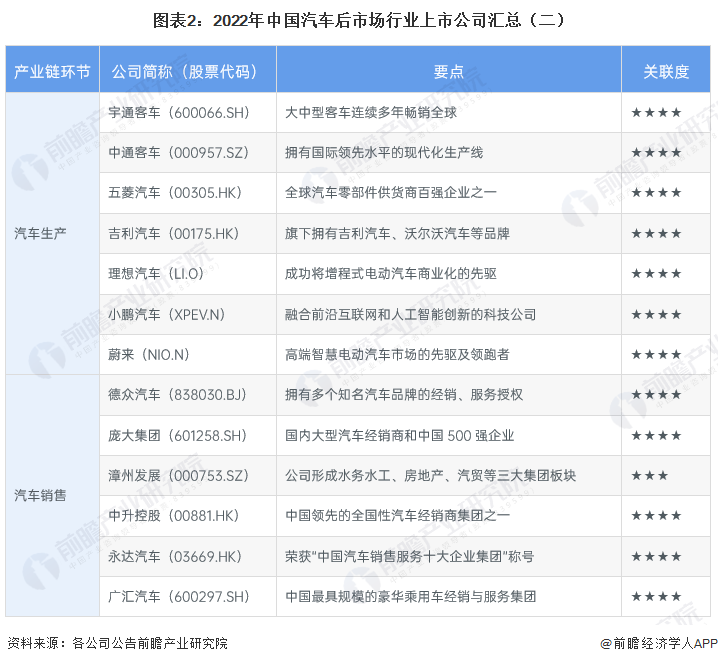Click 大中型客车连续多年畅销全球 text
This screenshot has width=718, height=664.
tap(371, 113)
